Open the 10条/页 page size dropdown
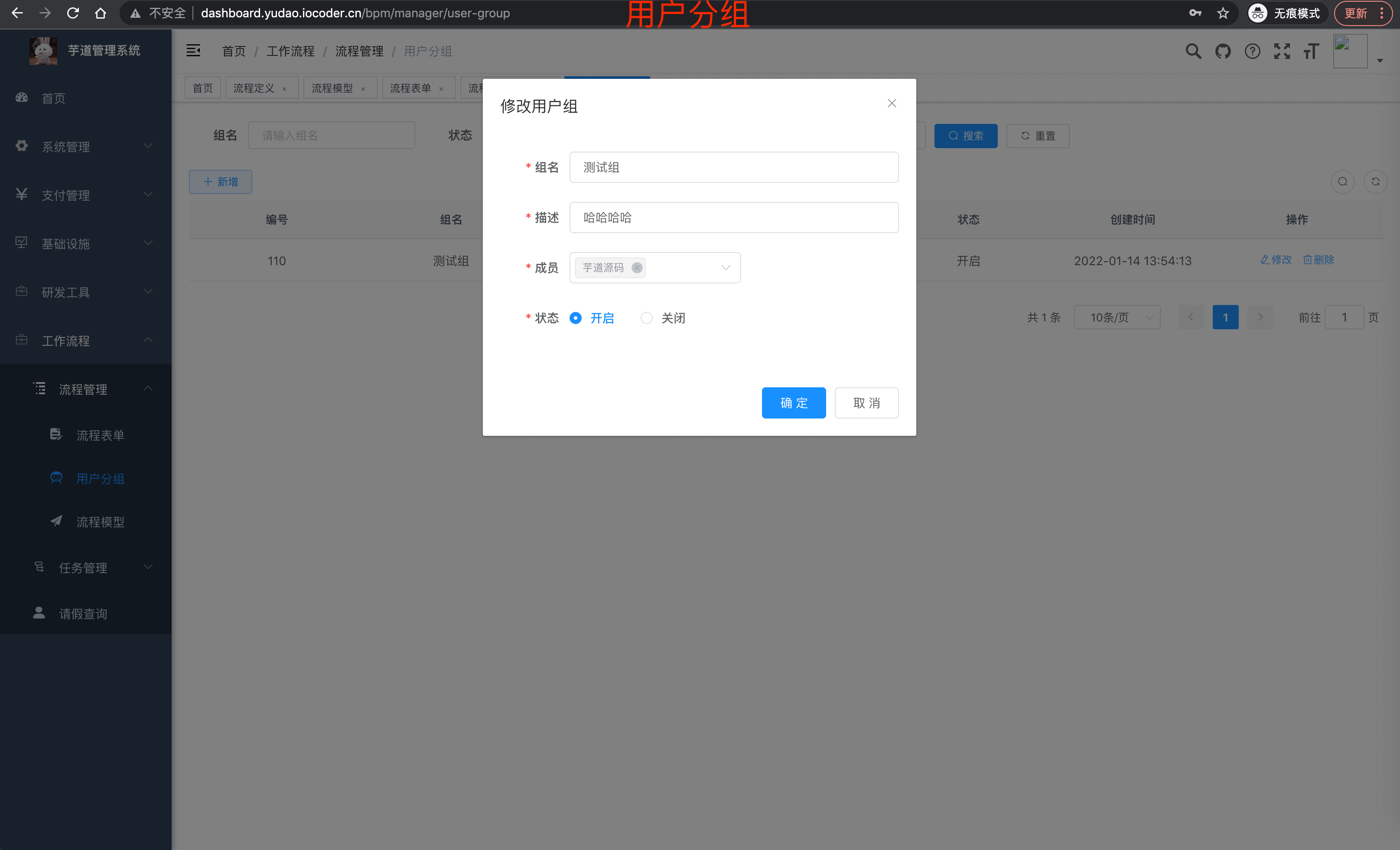This screenshot has height=850, width=1400. click(x=1117, y=318)
